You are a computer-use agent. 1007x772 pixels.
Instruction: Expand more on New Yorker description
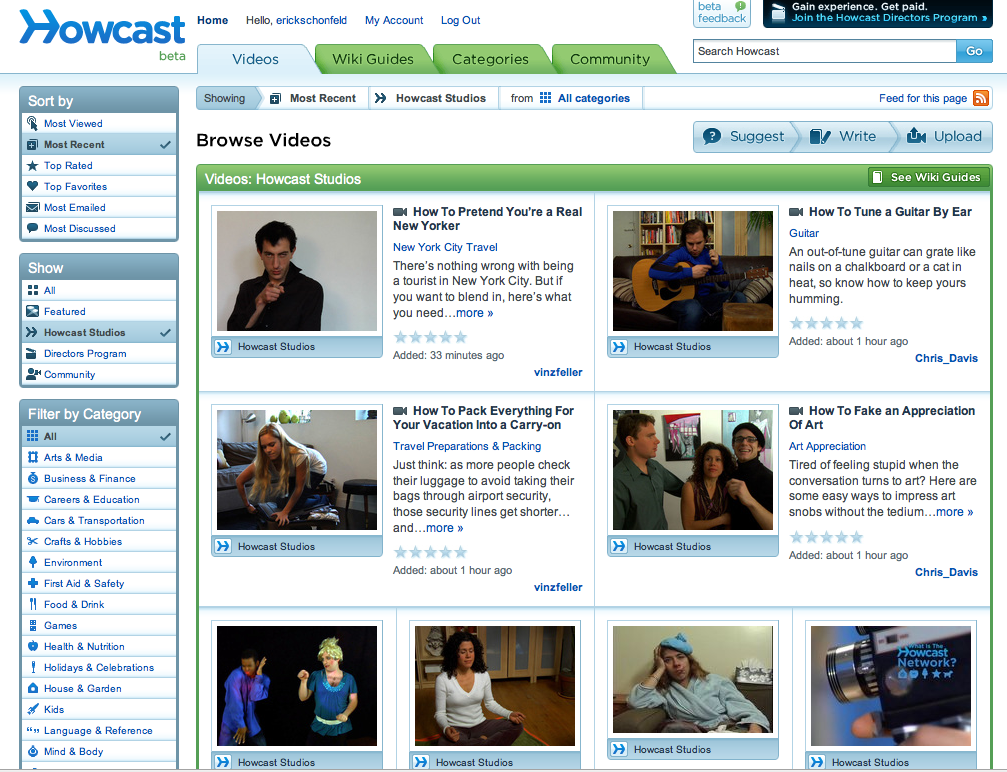coord(475,313)
